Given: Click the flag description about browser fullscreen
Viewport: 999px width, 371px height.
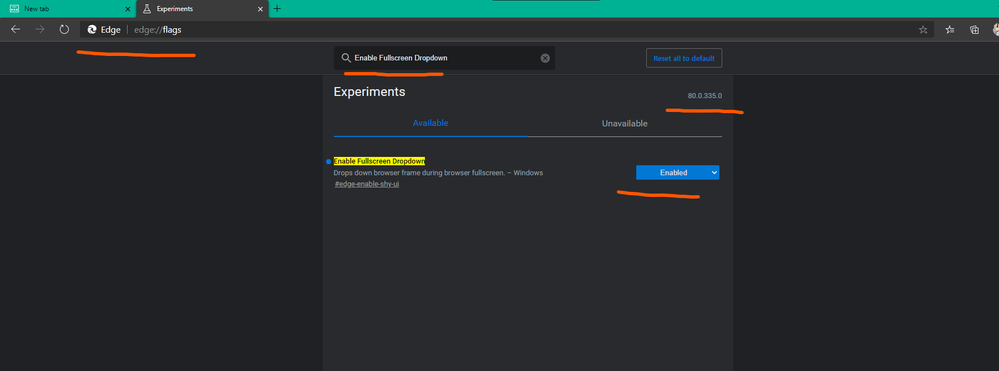Looking at the screenshot, I should (438, 173).
